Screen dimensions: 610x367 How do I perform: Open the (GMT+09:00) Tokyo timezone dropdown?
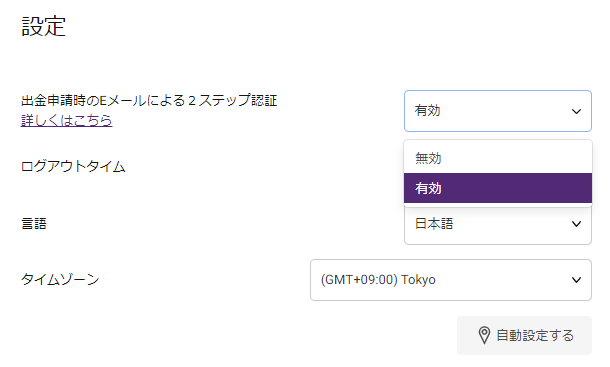[450, 280]
